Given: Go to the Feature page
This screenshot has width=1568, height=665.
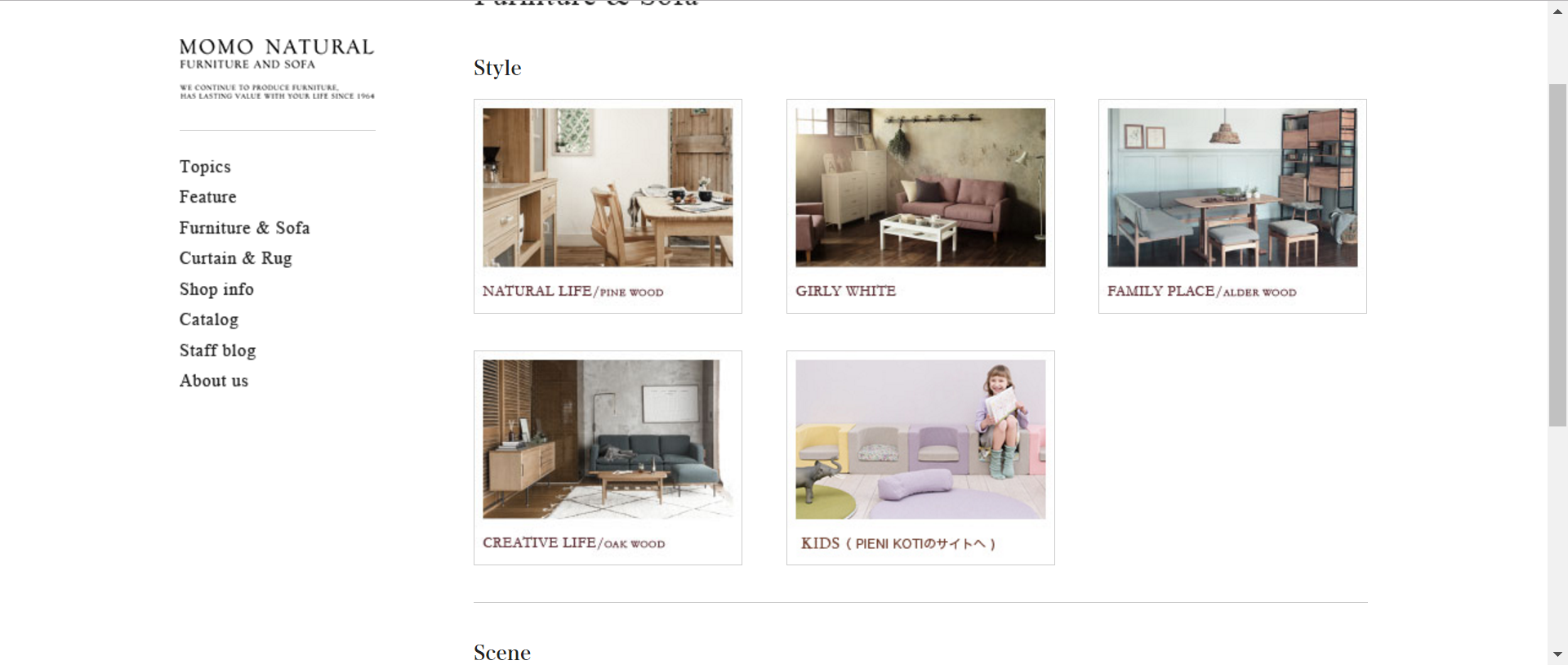Looking at the screenshot, I should (207, 197).
